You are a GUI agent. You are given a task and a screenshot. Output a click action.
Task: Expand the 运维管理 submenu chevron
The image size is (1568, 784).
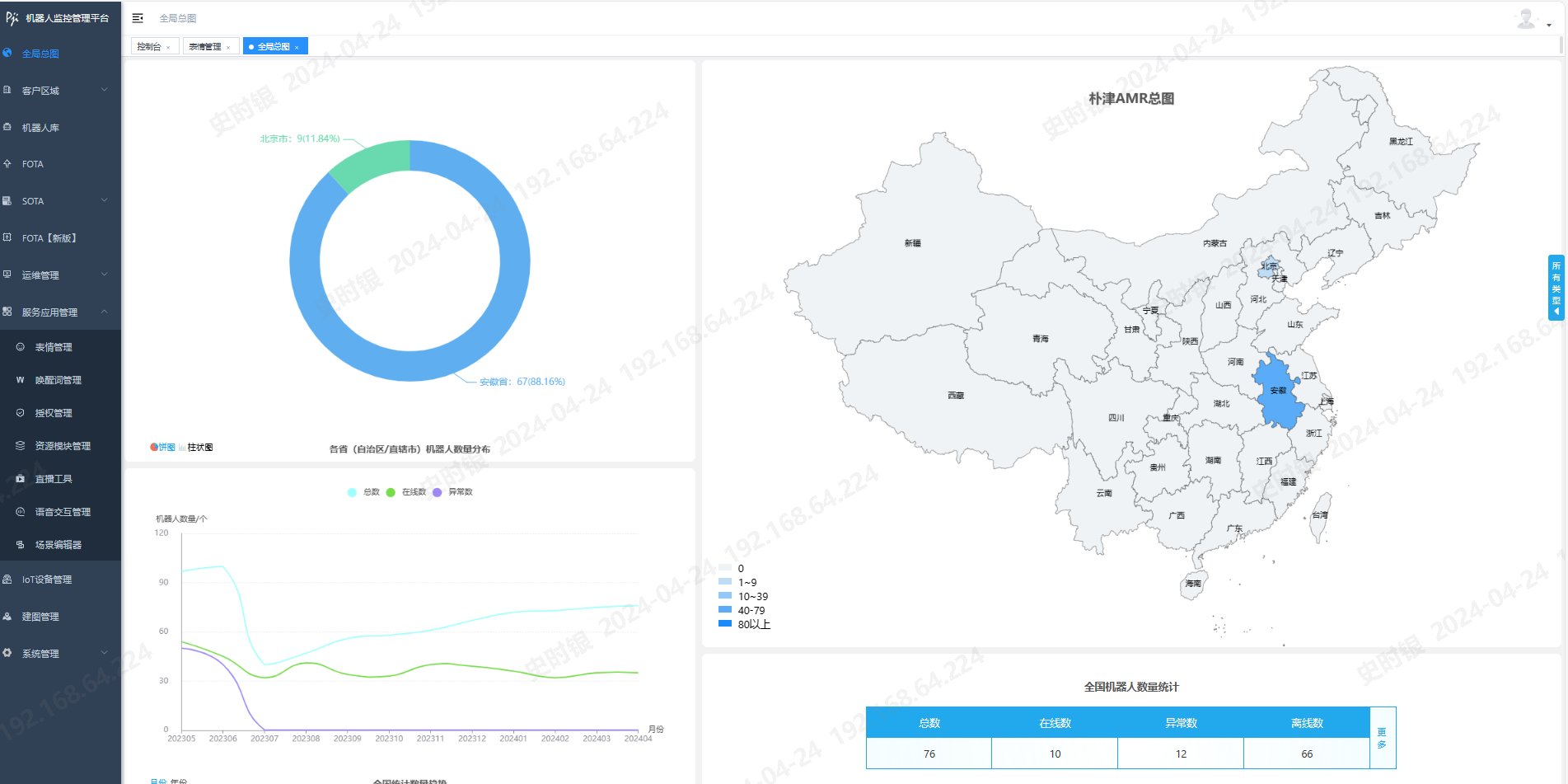pyautogui.click(x=104, y=275)
